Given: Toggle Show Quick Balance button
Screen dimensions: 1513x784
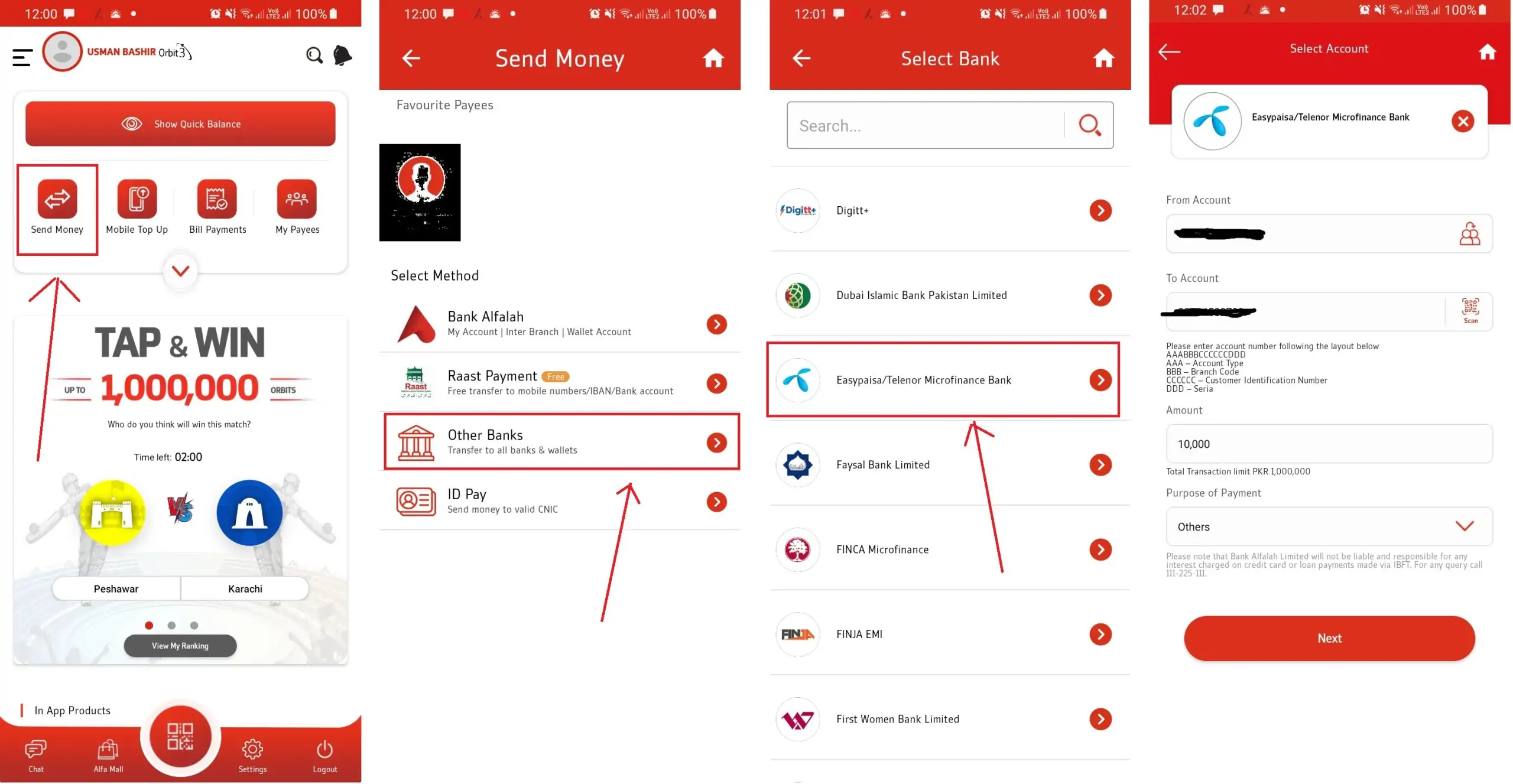Looking at the screenshot, I should click(x=180, y=123).
